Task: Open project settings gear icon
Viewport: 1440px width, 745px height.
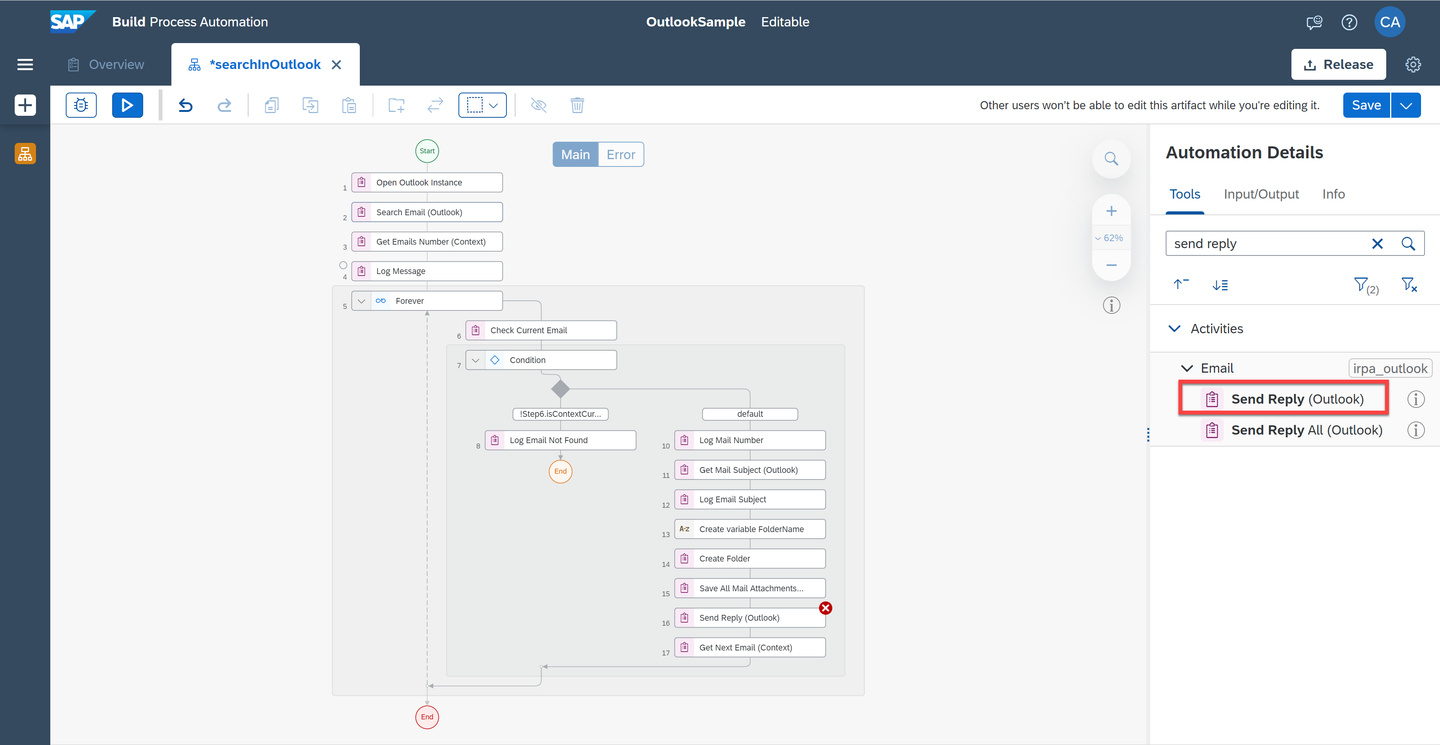Action: pos(1413,65)
